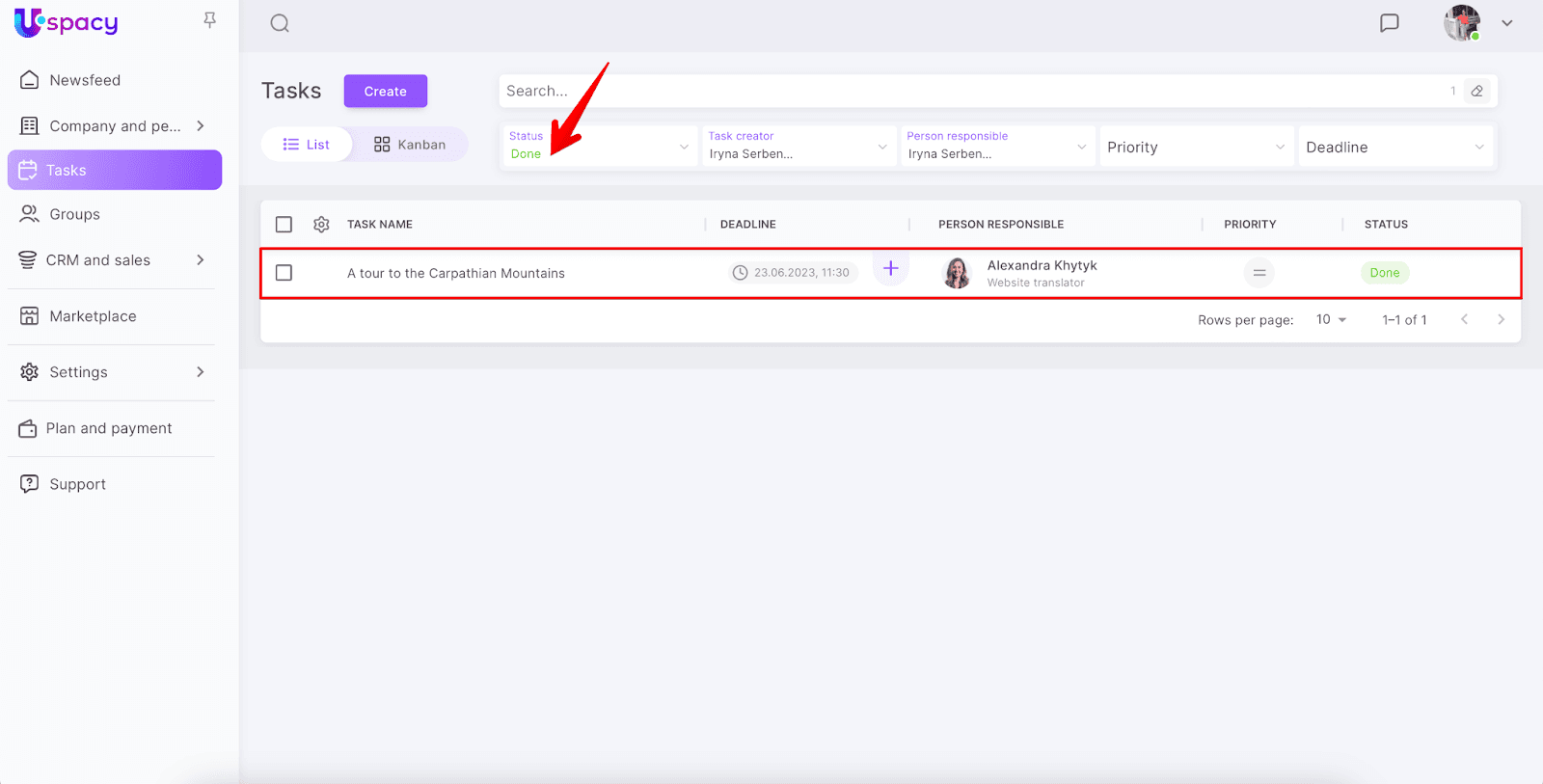The image size is (1543, 784).
Task: Open the chat messages icon
Action: (1389, 23)
